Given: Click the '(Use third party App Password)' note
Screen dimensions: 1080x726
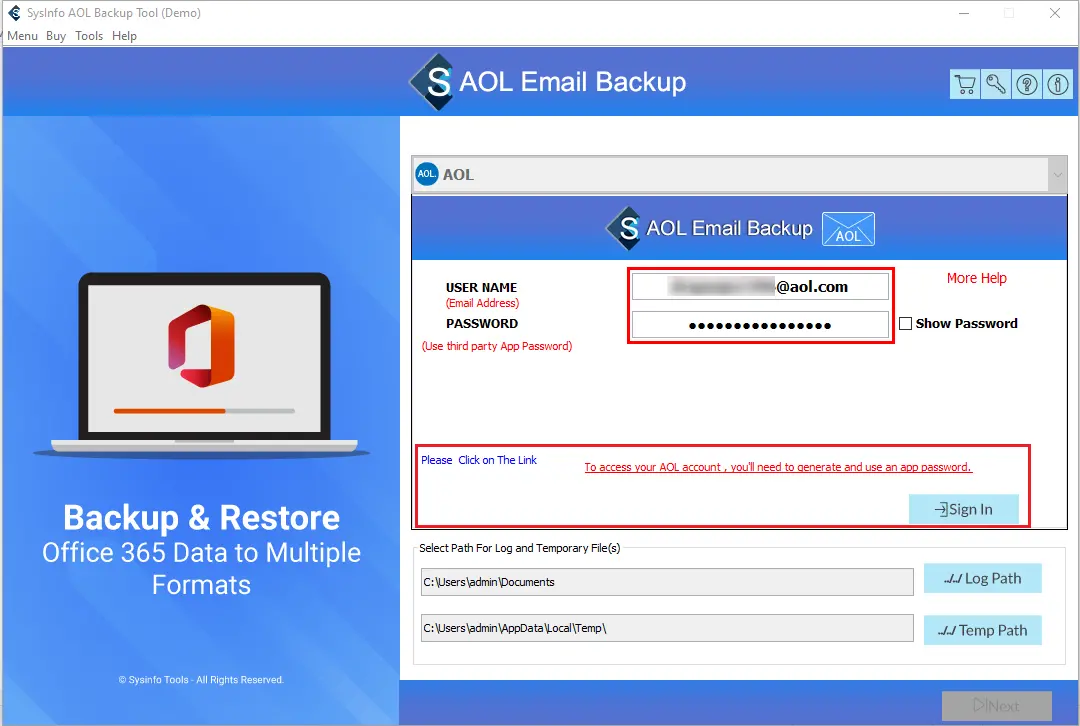Looking at the screenshot, I should 497,346.
